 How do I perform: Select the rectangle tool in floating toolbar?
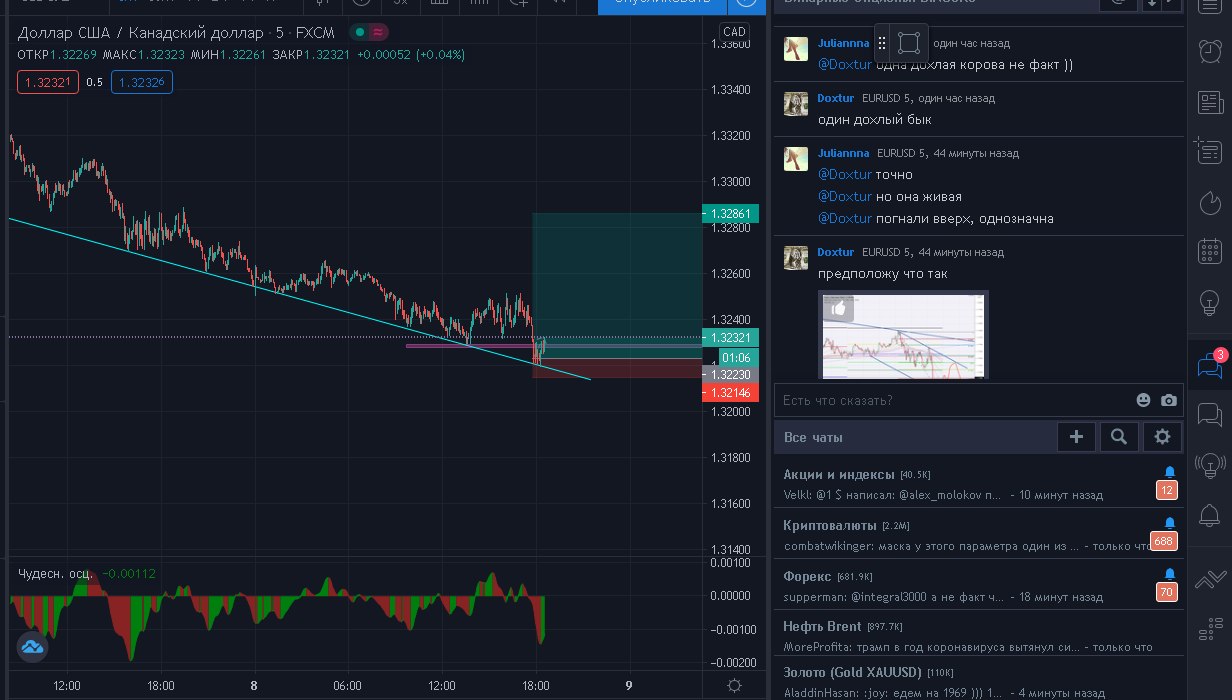908,43
